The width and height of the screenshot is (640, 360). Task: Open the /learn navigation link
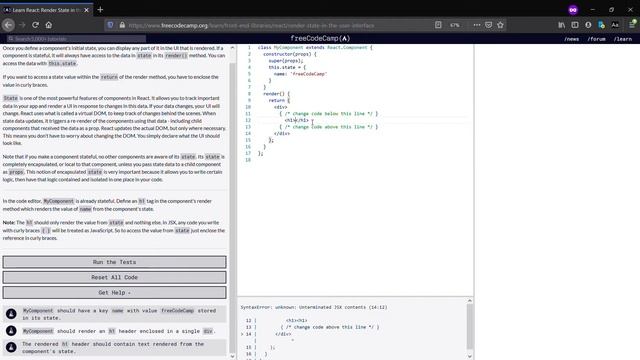pyautogui.click(x=623, y=39)
